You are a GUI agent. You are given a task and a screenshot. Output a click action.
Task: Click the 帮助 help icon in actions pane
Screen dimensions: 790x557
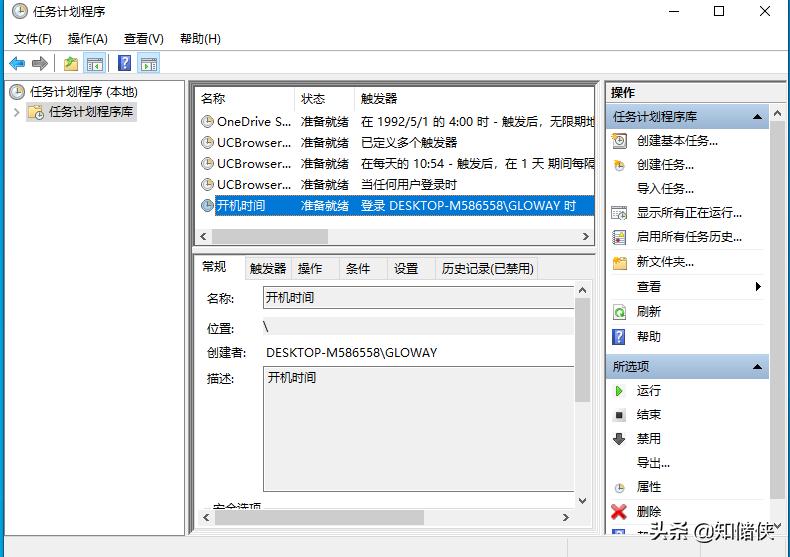click(619, 336)
